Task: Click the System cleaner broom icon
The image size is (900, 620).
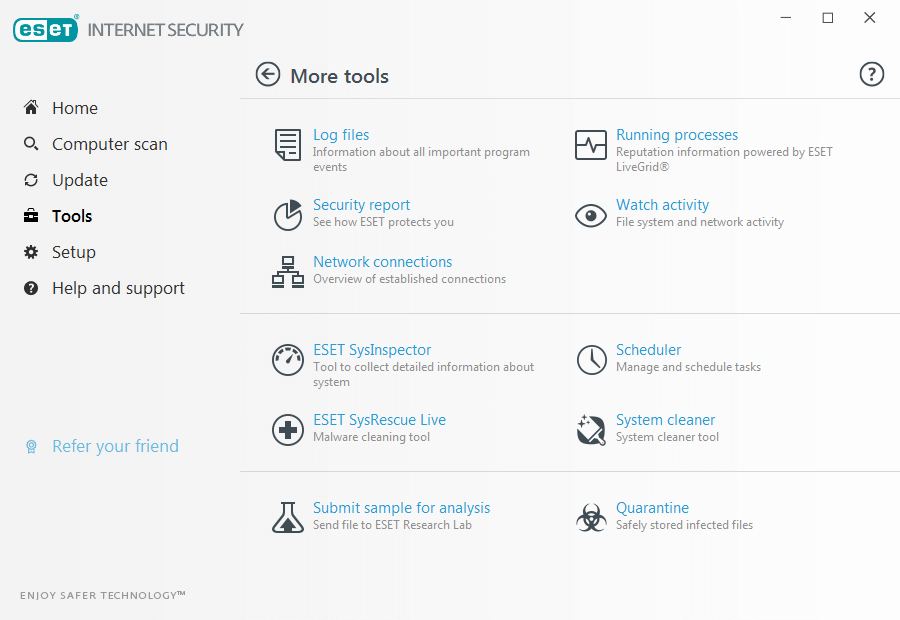Action: (591, 430)
